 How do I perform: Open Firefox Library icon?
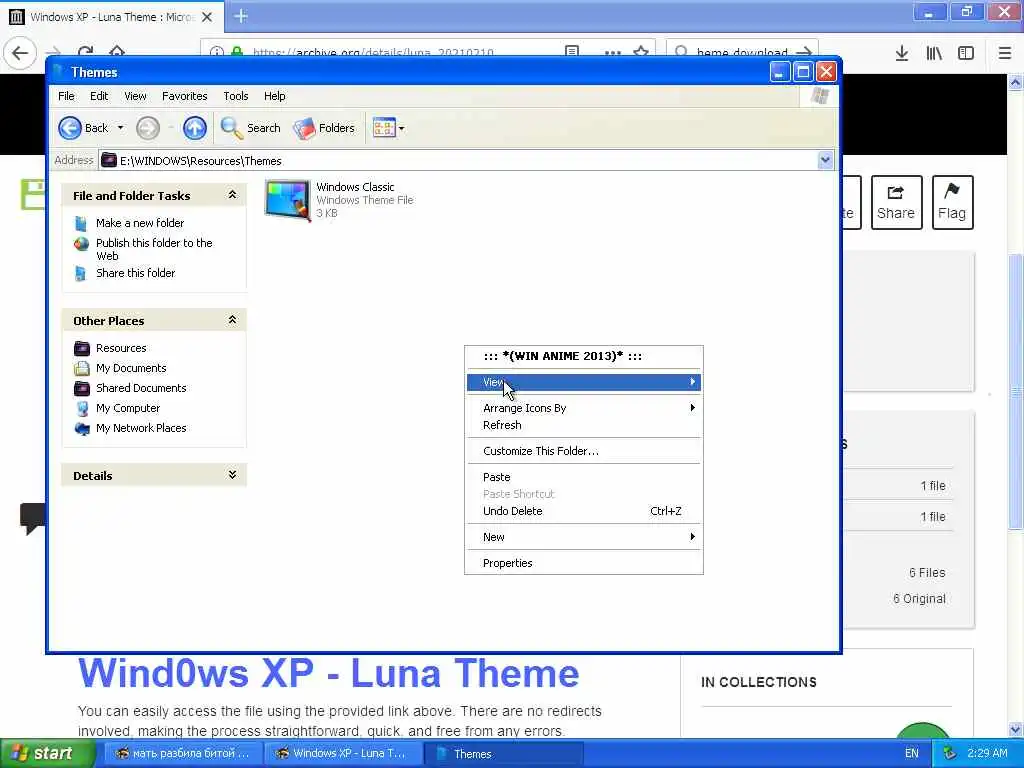tap(934, 54)
